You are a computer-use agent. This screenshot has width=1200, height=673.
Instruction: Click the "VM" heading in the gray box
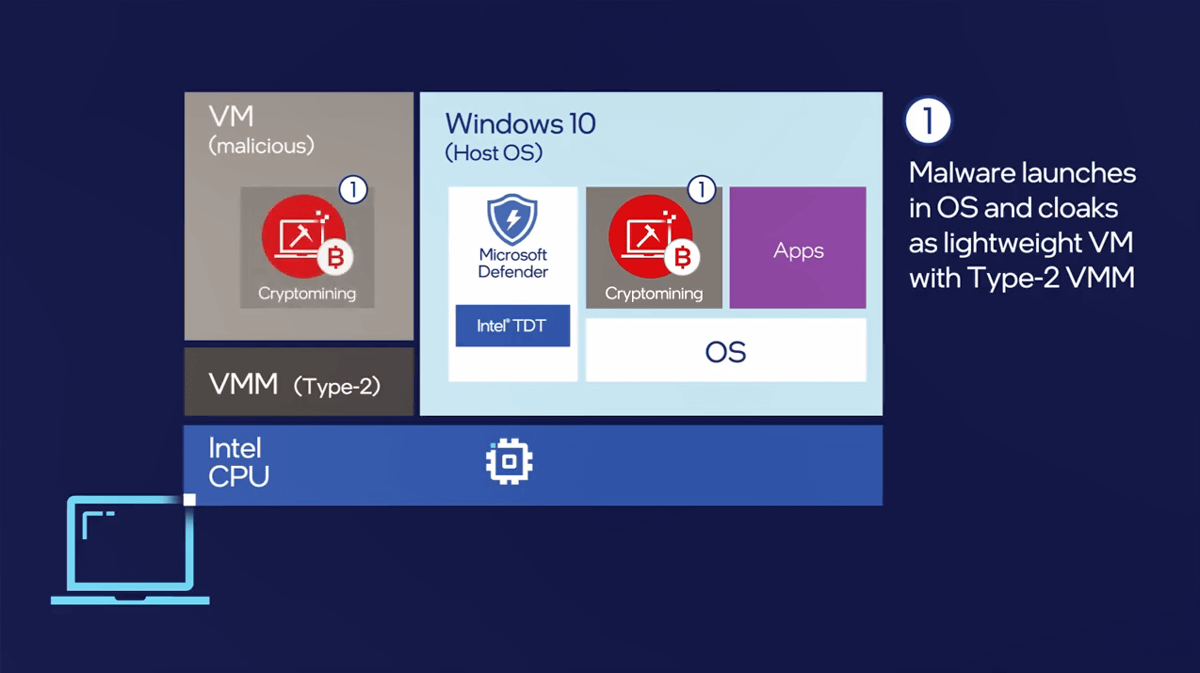click(x=230, y=117)
